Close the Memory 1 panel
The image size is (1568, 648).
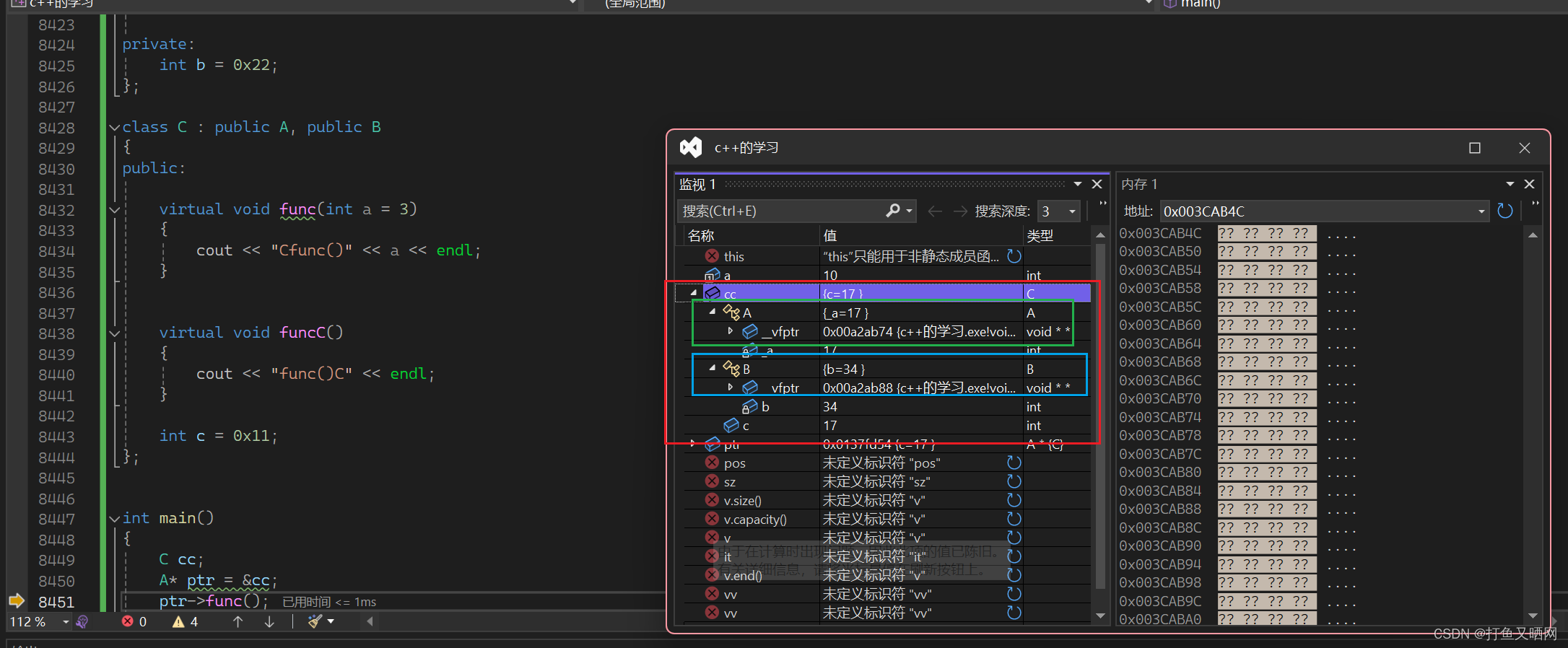pyautogui.click(x=1529, y=184)
